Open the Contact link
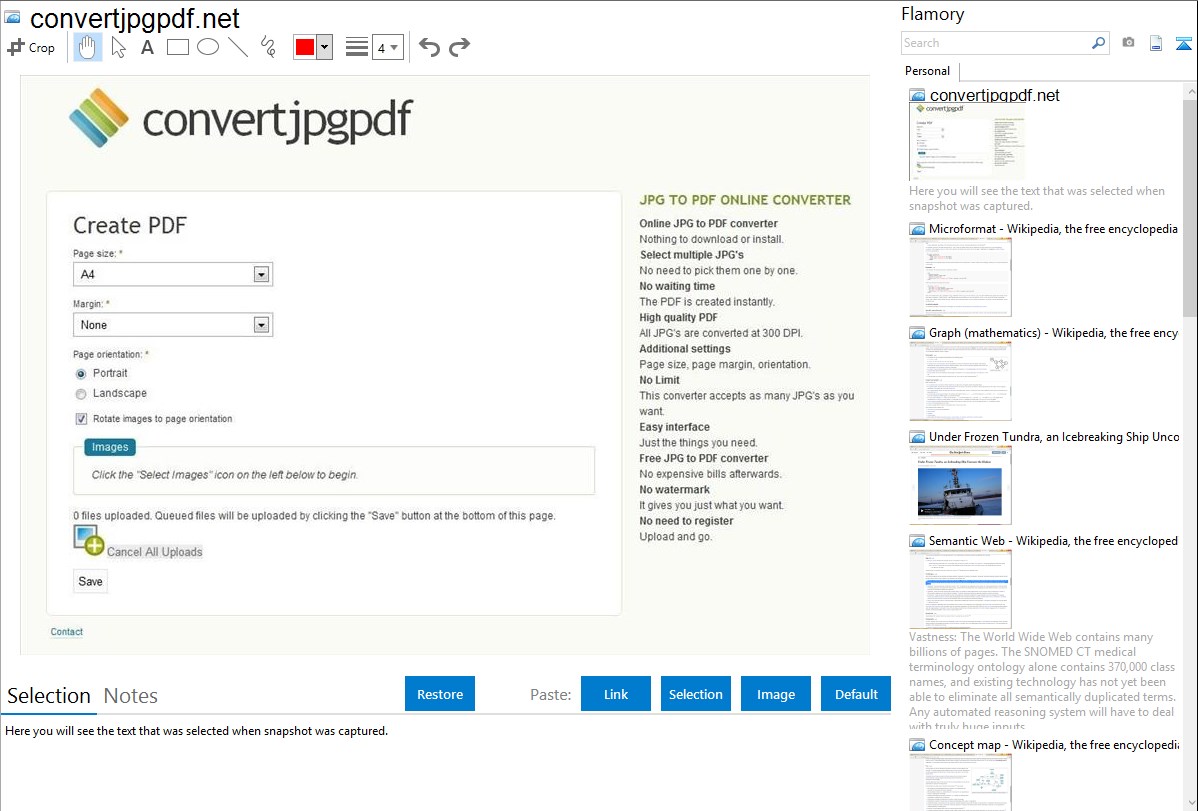Viewport: 1198px width, 811px height. [x=66, y=632]
